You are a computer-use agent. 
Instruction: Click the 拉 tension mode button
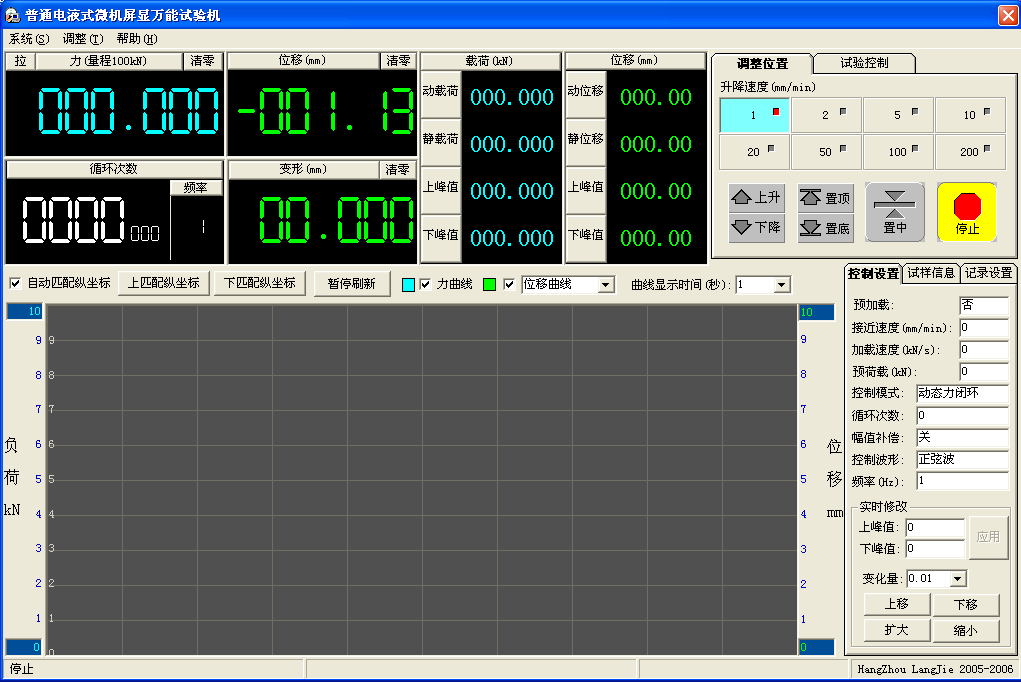[20, 61]
